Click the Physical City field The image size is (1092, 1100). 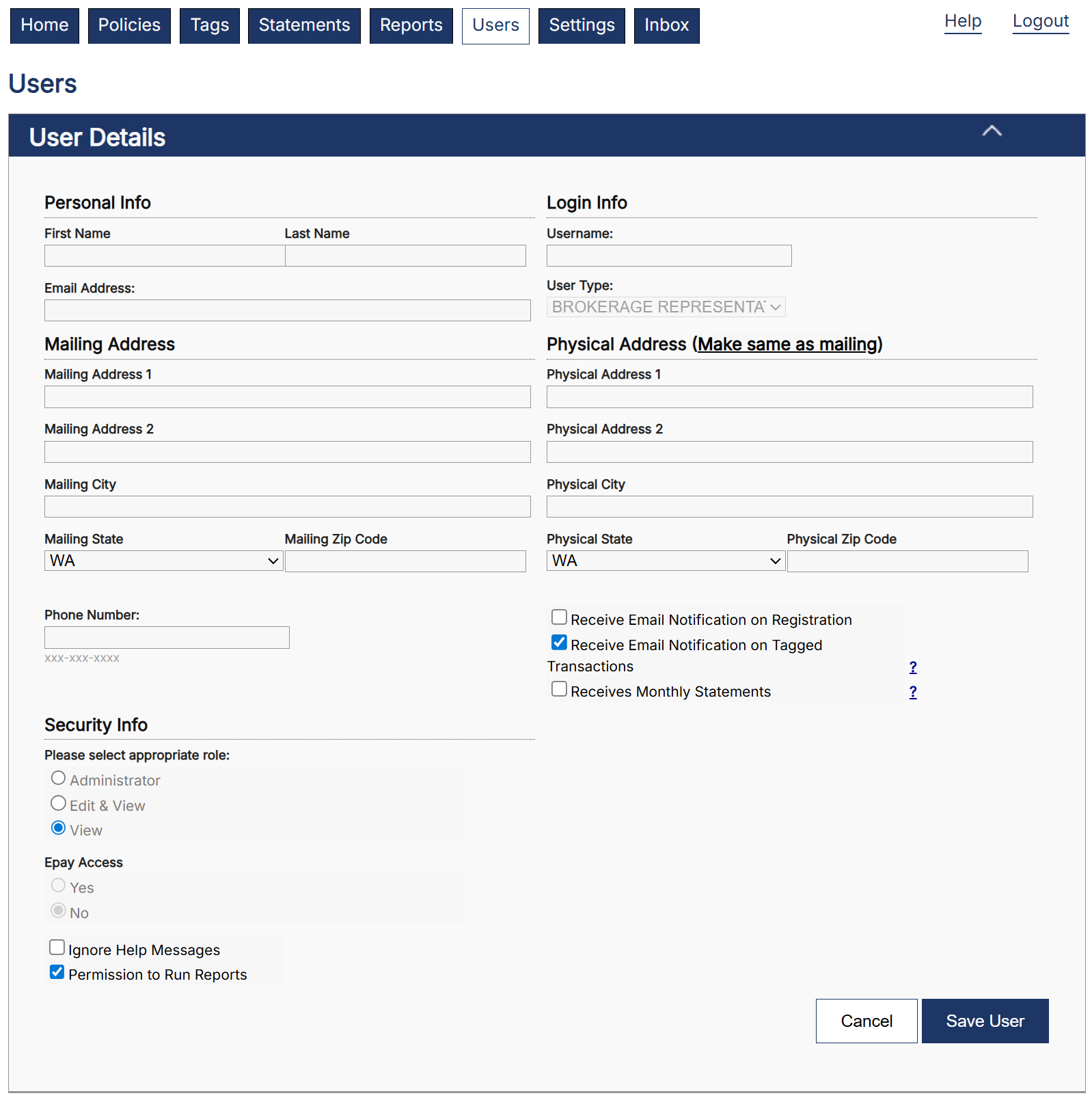click(790, 507)
